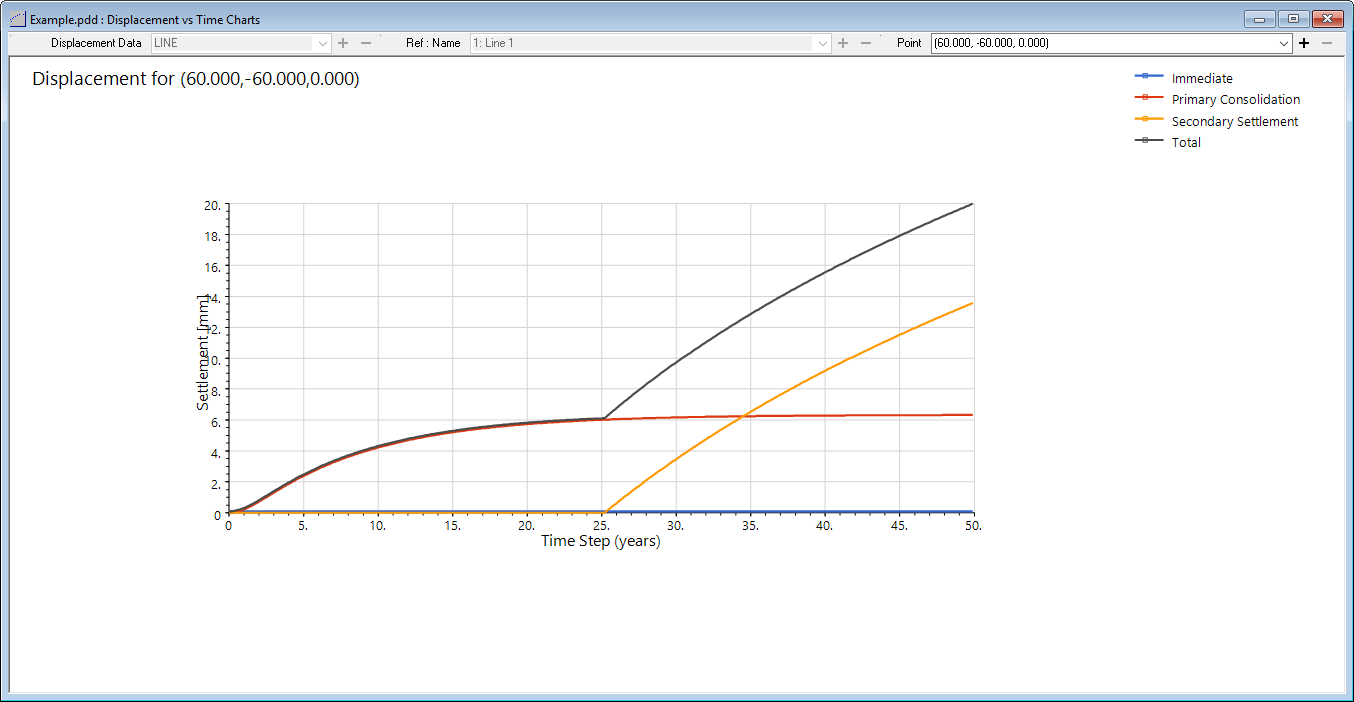Toggle the Secondary Settlement series visibility
Screen dimensions: 1354x702
click(1234, 121)
